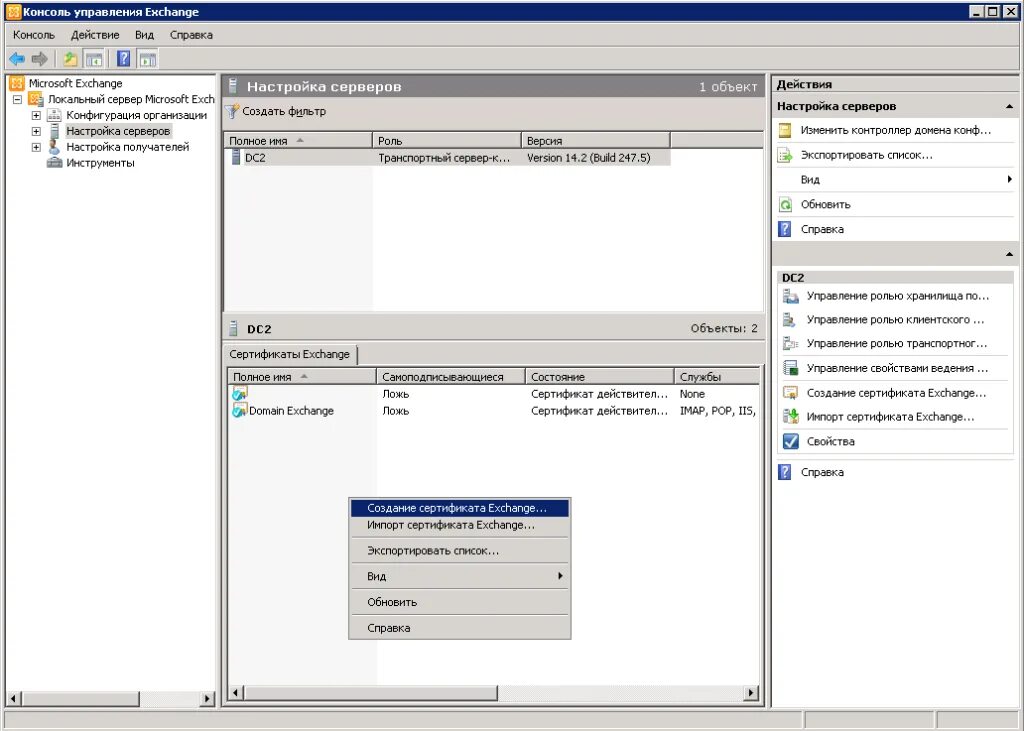Click Создание сертификата Exchange icon in actions
Screen dimensions: 1024x731
click(x=791, y=393)
